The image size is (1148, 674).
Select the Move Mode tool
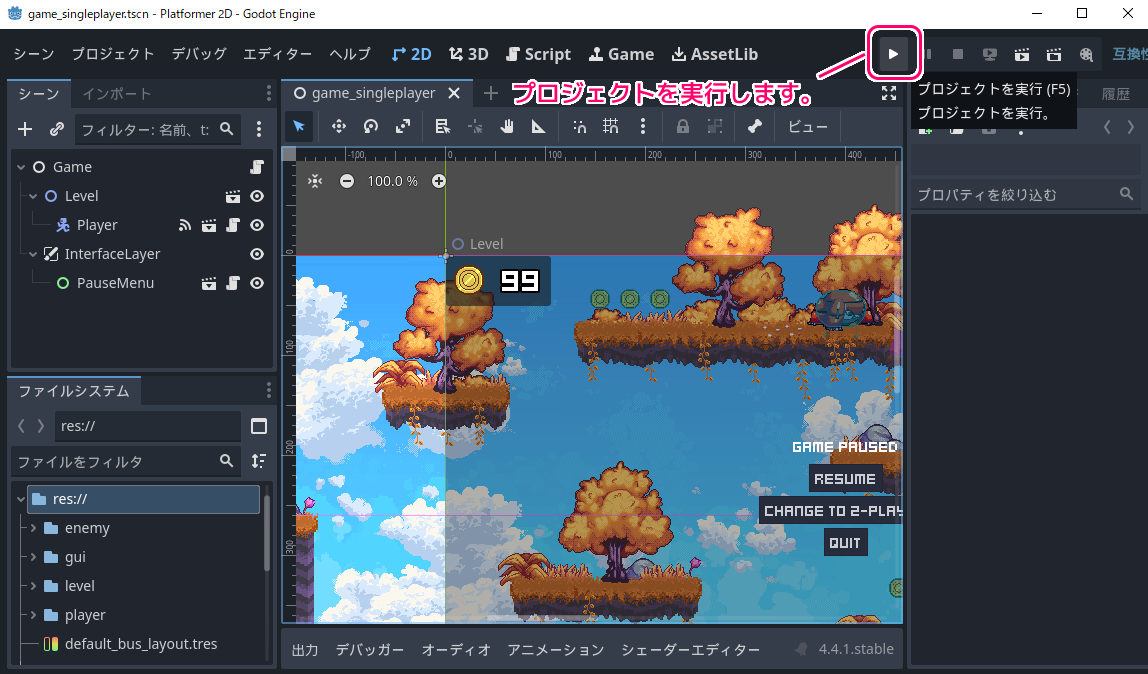pos(338,127)
